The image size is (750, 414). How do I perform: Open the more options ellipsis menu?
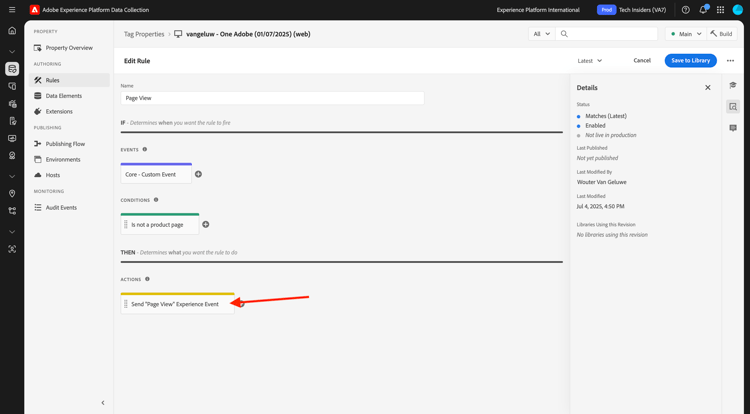tap(730, 61)
